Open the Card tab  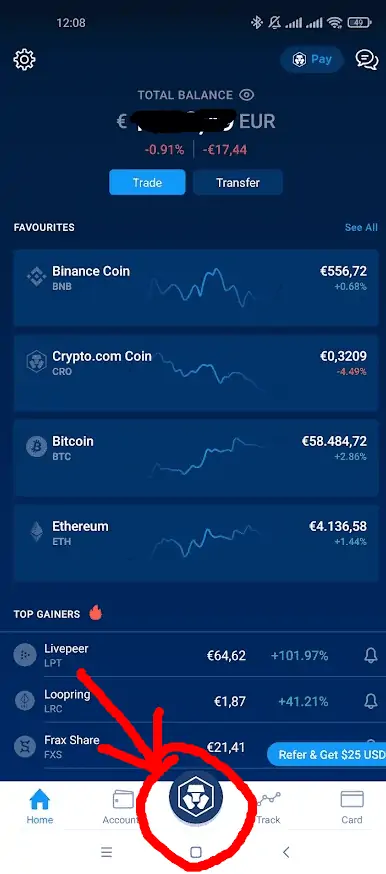point(351,807)
